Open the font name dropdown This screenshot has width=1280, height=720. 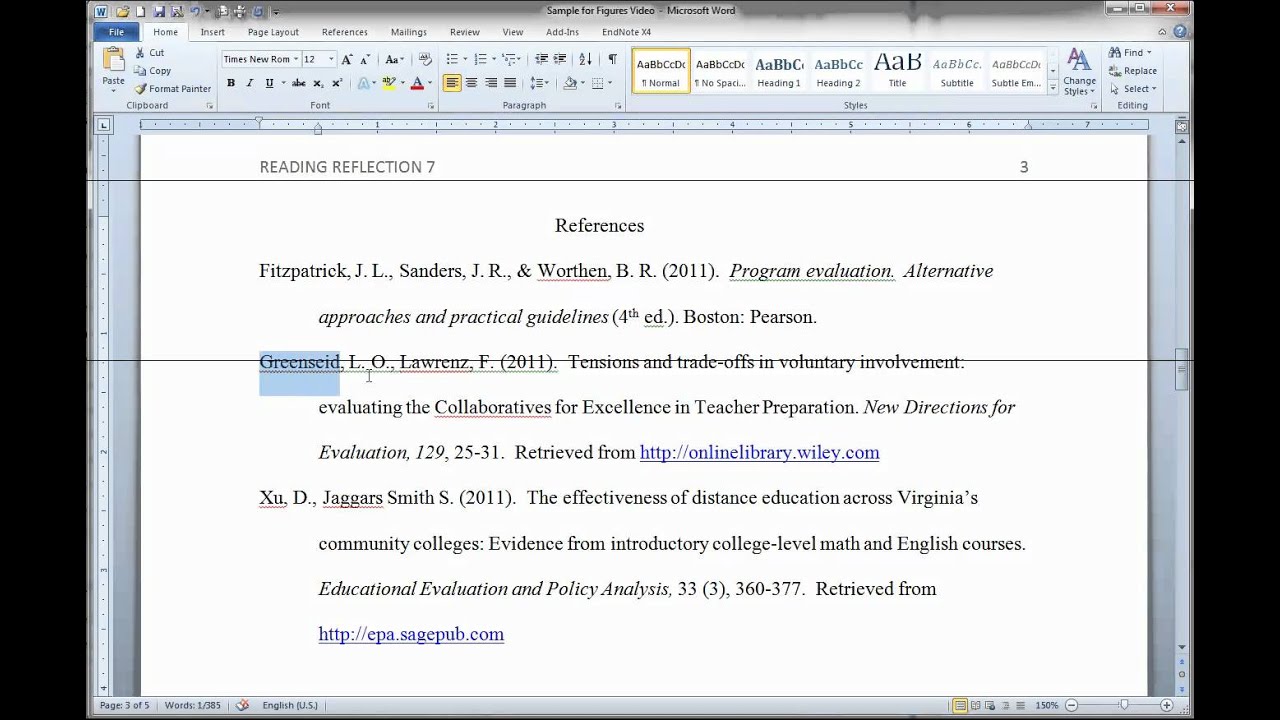coord(296,59)
